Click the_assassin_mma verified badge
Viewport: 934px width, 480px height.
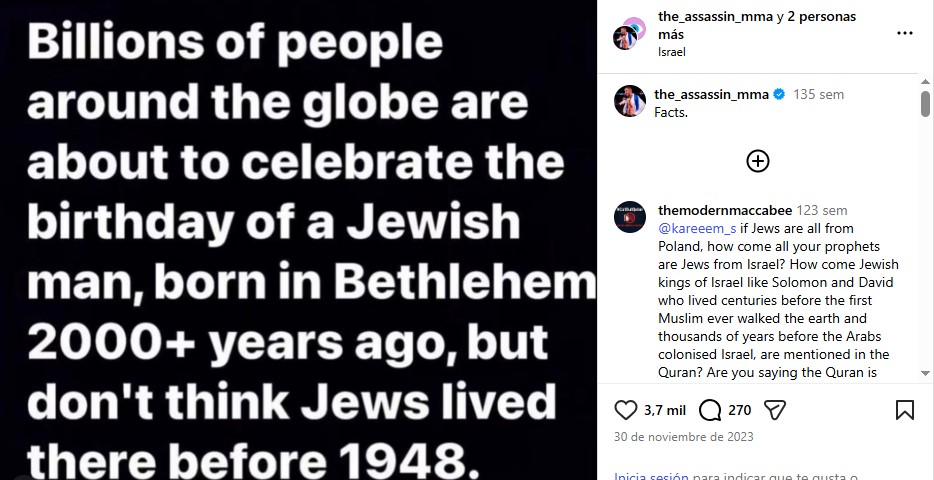click(779, 94)
